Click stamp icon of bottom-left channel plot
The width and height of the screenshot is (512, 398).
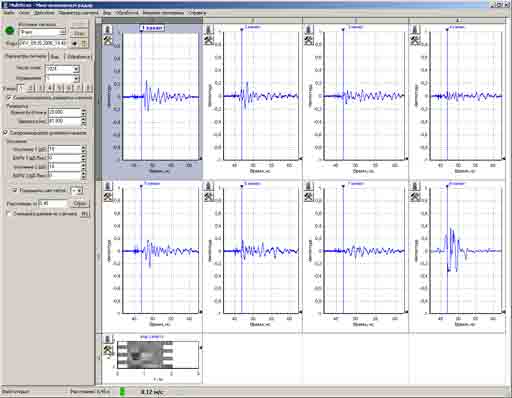[108, 186]
